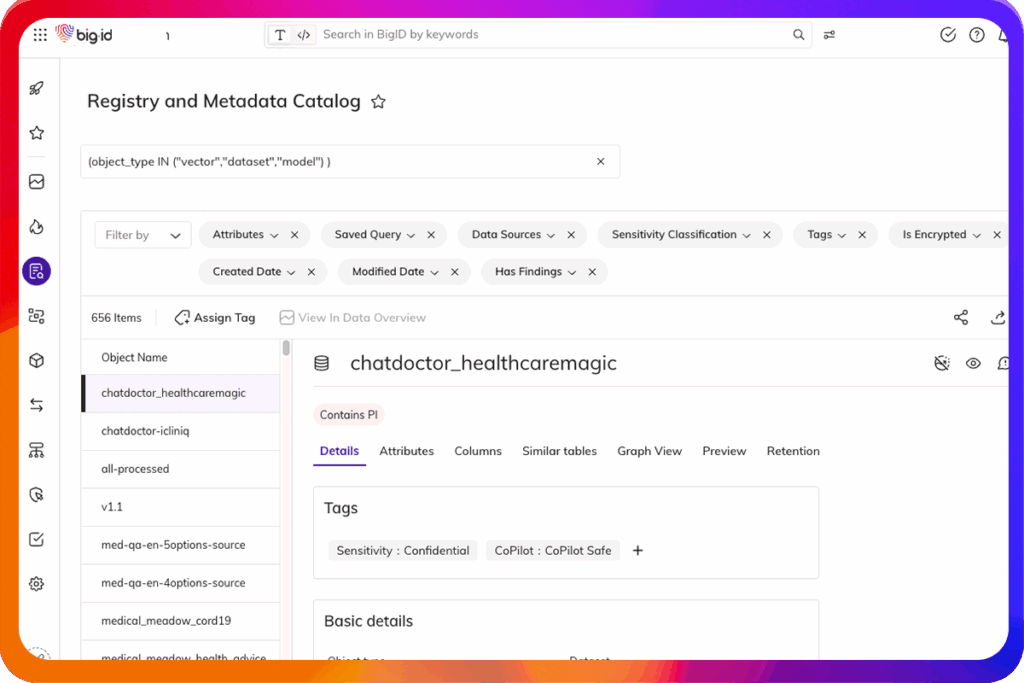Click search filter settings icon
Screen dimensions: 1024x683
(x=830, y=35)
